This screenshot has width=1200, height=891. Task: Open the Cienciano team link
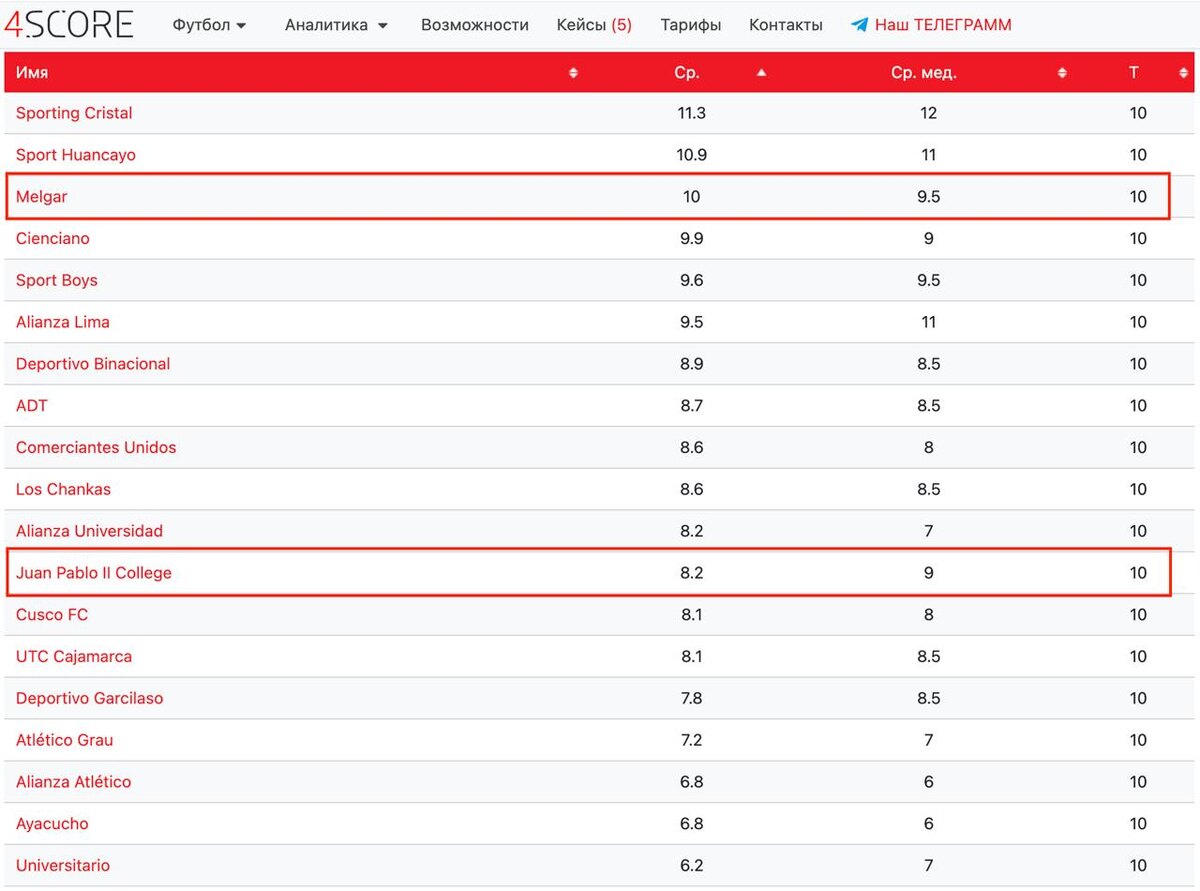(x=53, y=238)
